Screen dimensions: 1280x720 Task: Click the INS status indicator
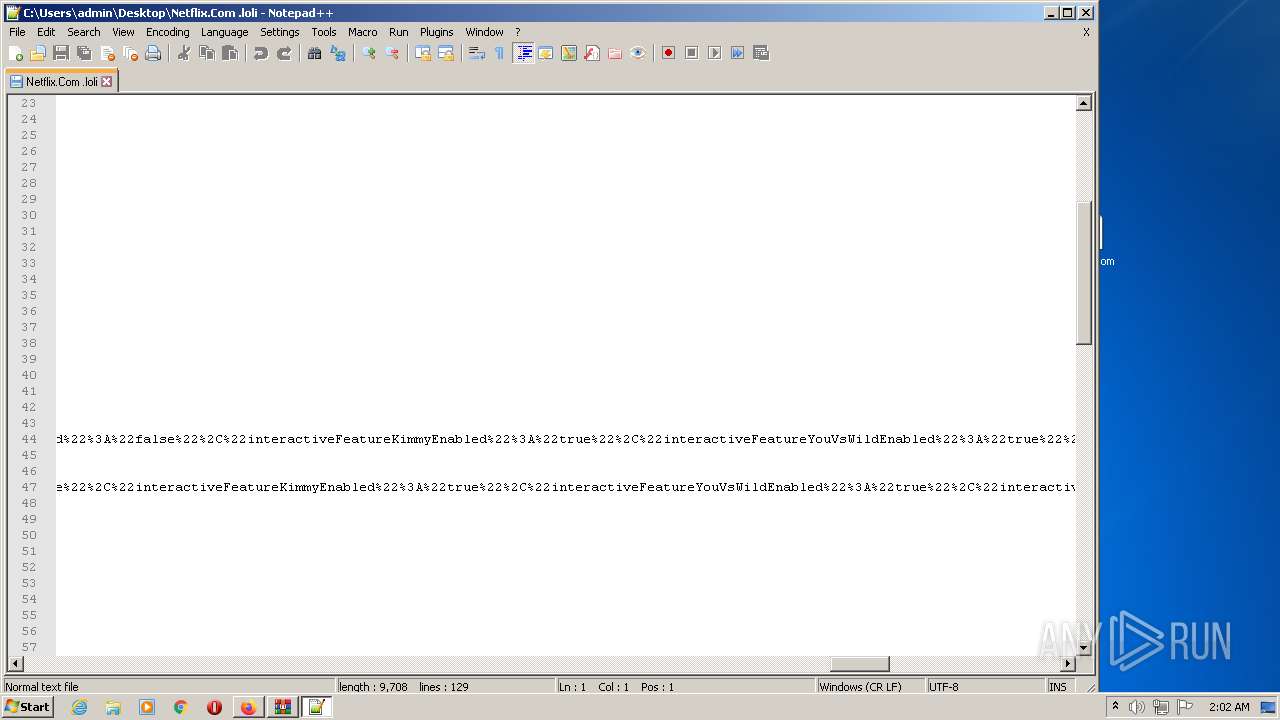1058,687
